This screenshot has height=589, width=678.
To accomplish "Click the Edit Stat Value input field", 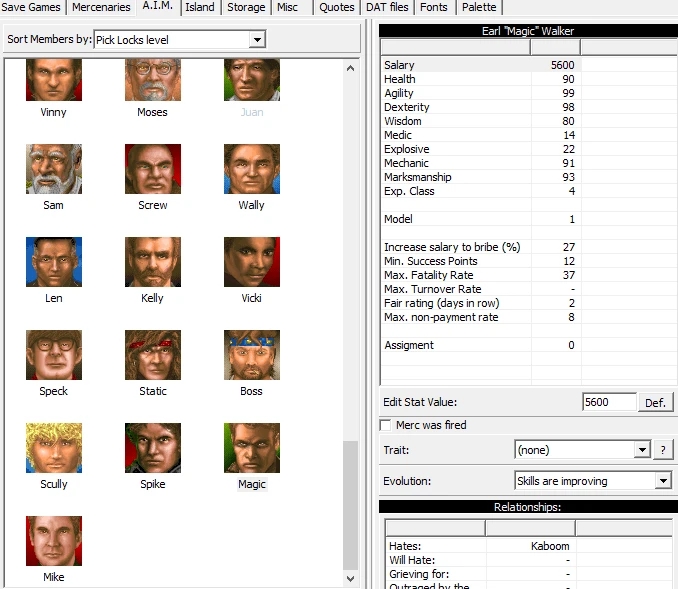I will (609, 402).
